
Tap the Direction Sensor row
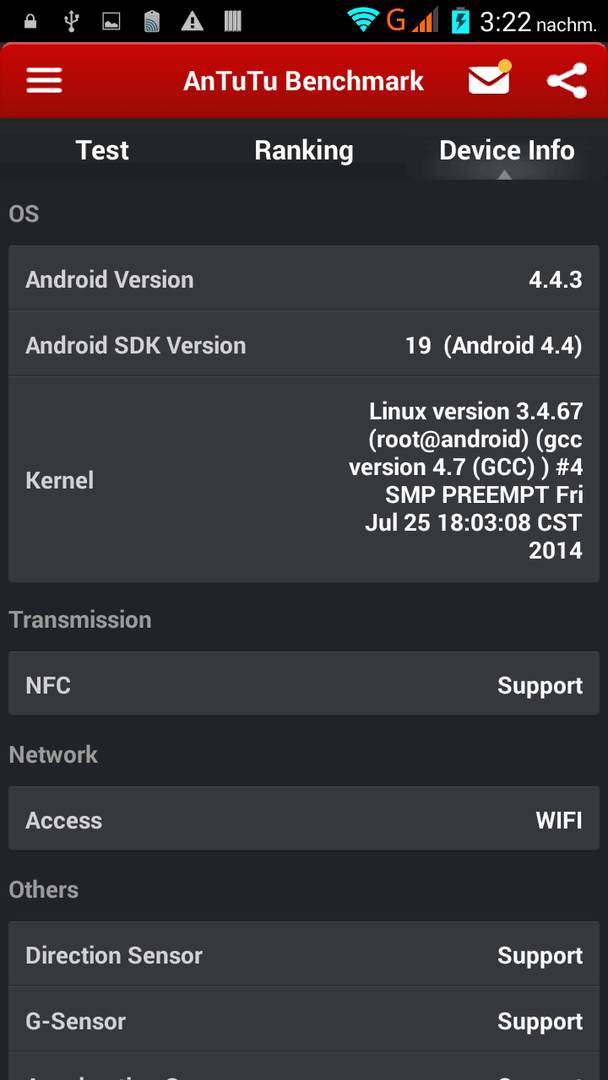pos(304,955)
